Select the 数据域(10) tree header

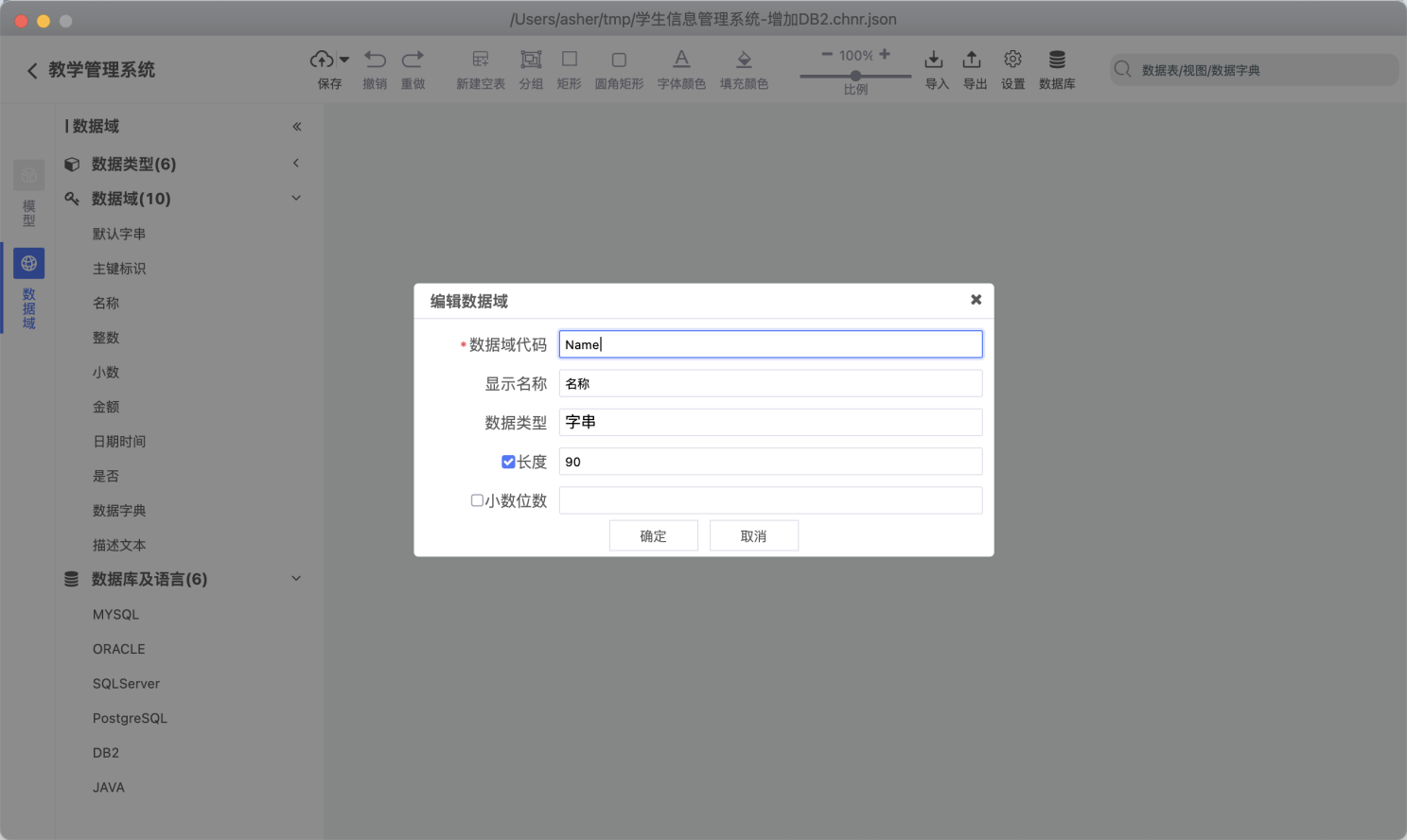tap(131, 199)
